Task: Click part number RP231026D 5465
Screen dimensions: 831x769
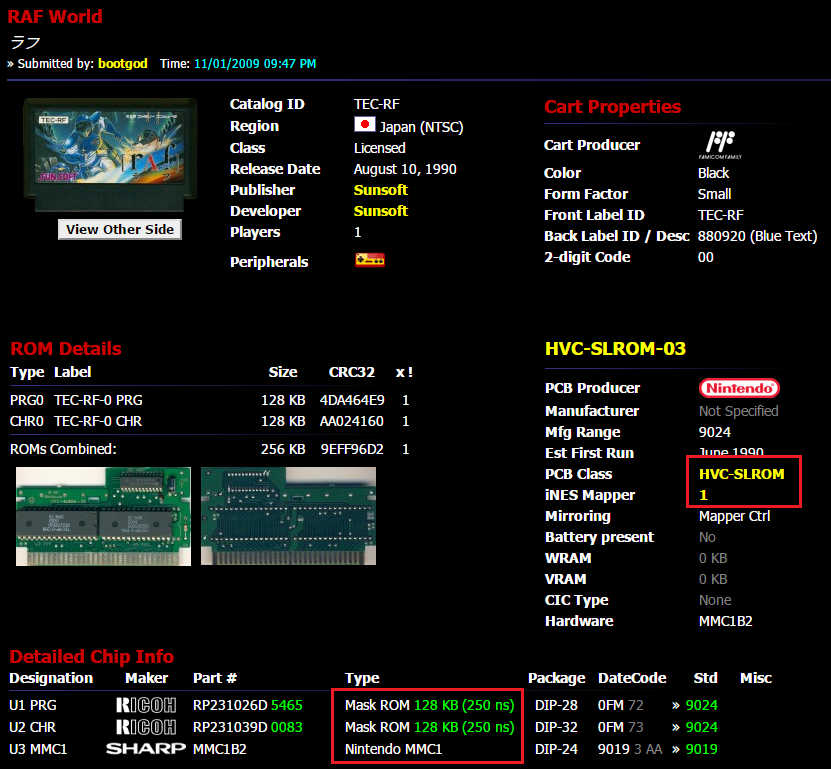Action: coord(247,705)
